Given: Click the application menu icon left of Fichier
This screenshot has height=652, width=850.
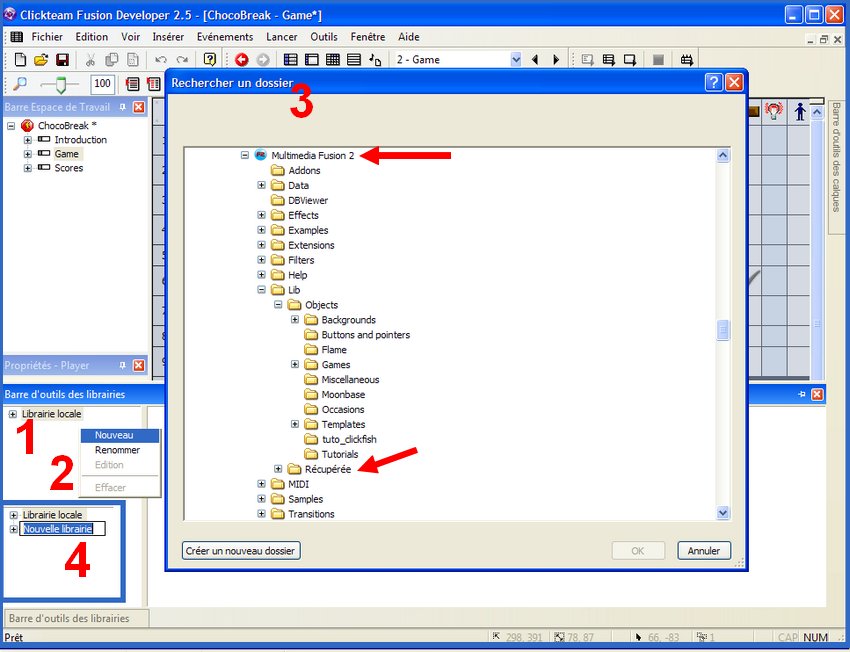Looking at the screenshot, I should click(x=17, y=37).
